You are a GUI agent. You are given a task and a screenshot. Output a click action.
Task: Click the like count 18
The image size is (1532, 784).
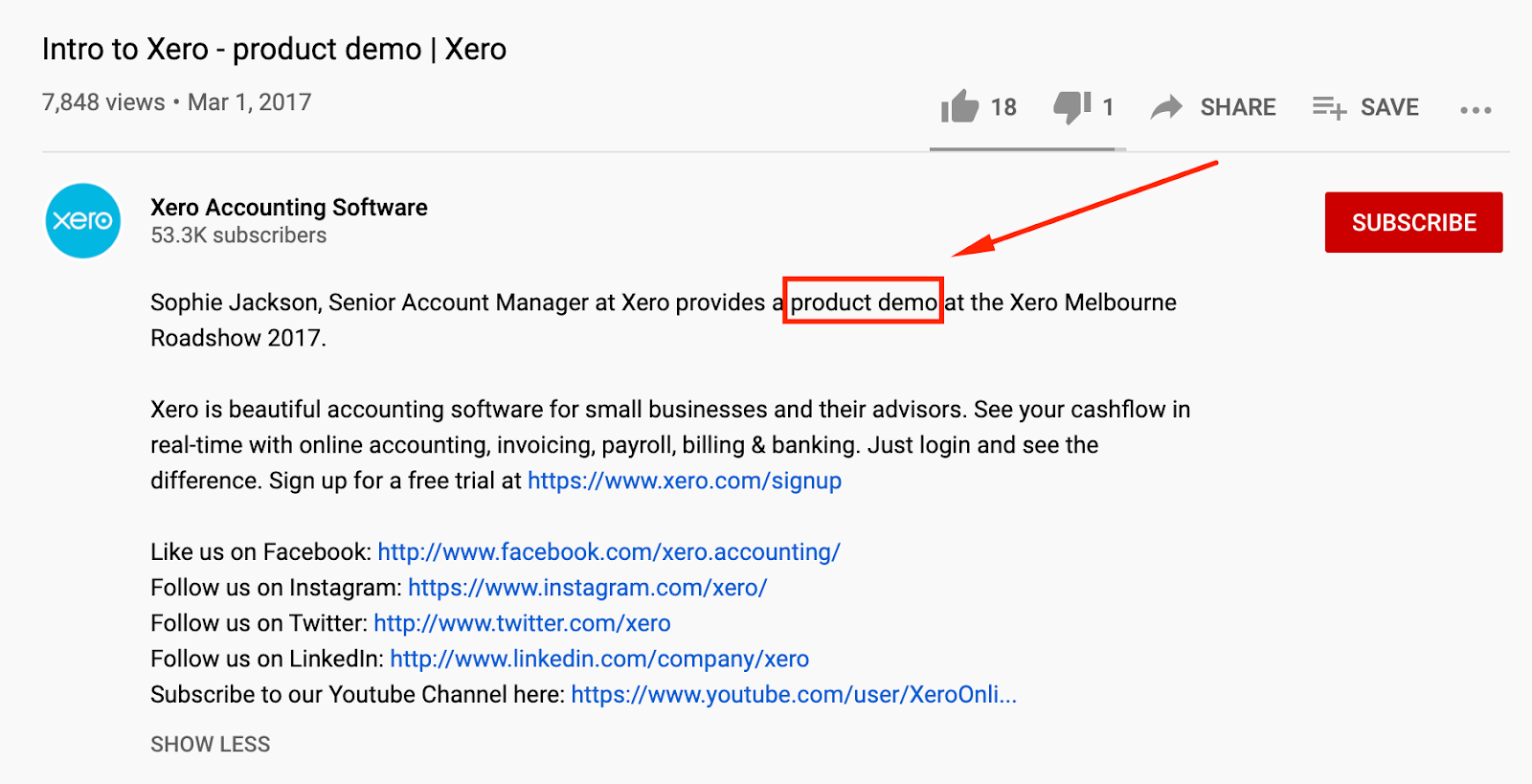(x=1003, y=107)
